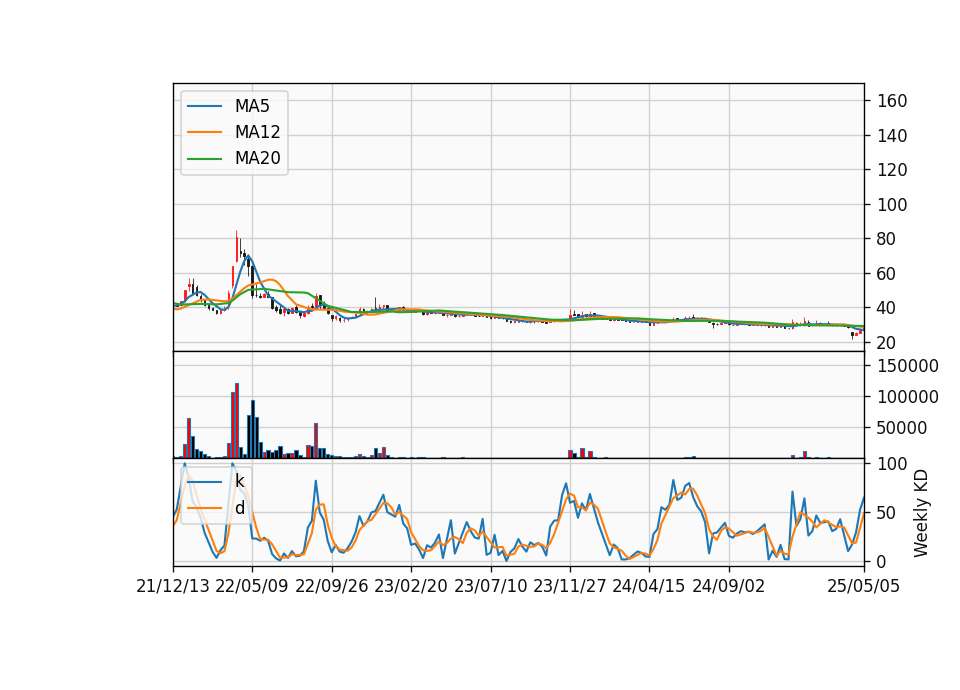Click the 160 price axis label
This screenshot has width=960, height=690.
(892, 101)
